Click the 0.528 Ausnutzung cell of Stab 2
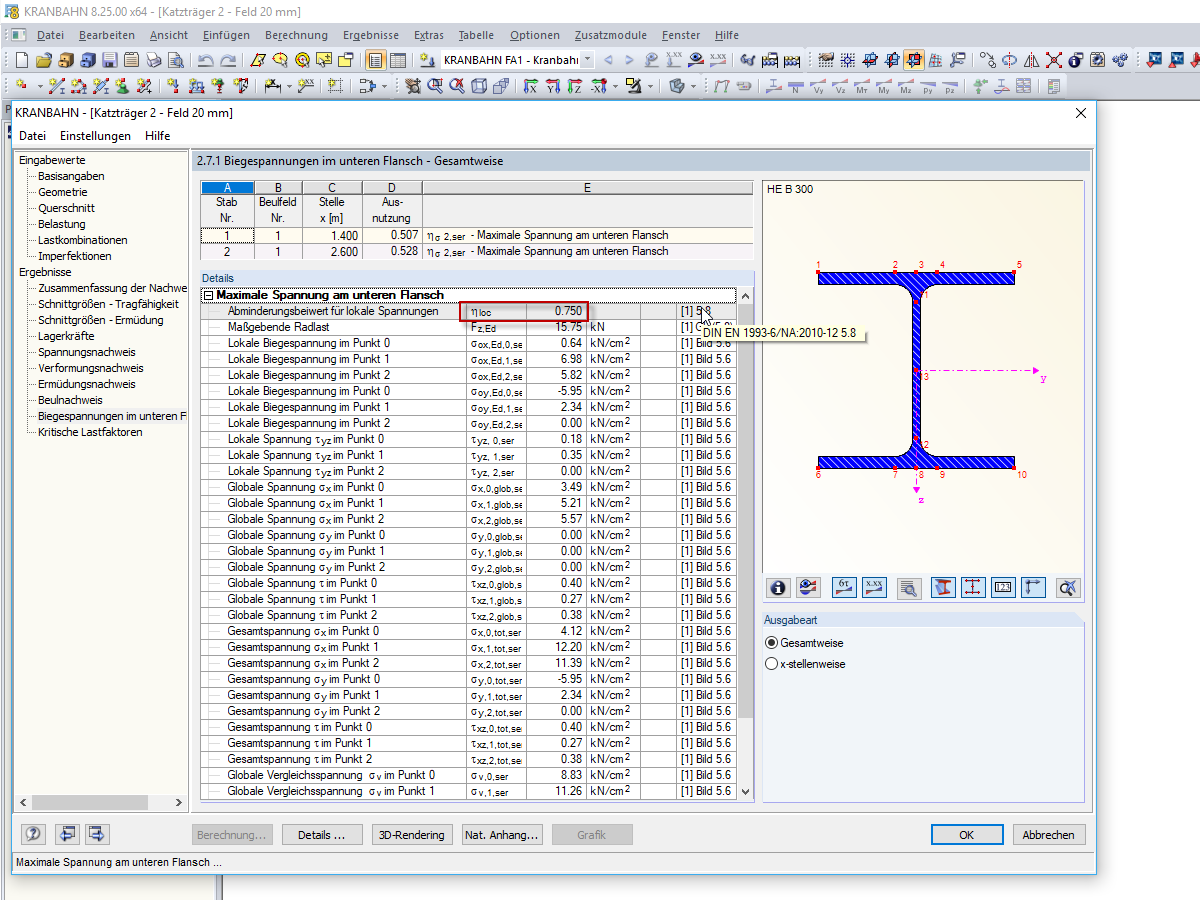Viewport: 1200px width, 900px height. (x=391, y=251)
